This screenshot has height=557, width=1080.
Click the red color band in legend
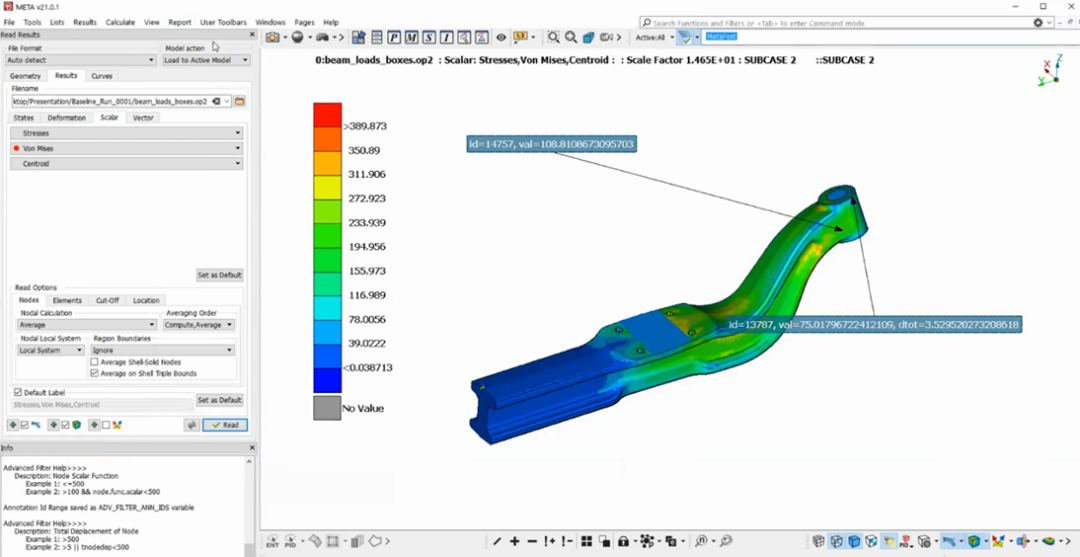tap(327, 115)
